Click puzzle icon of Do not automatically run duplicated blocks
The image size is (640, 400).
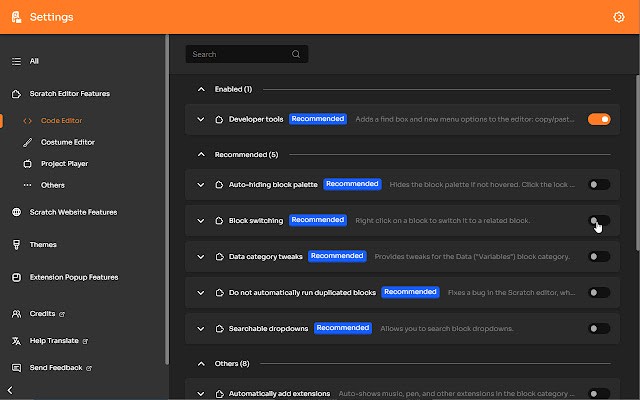point(219,293)
